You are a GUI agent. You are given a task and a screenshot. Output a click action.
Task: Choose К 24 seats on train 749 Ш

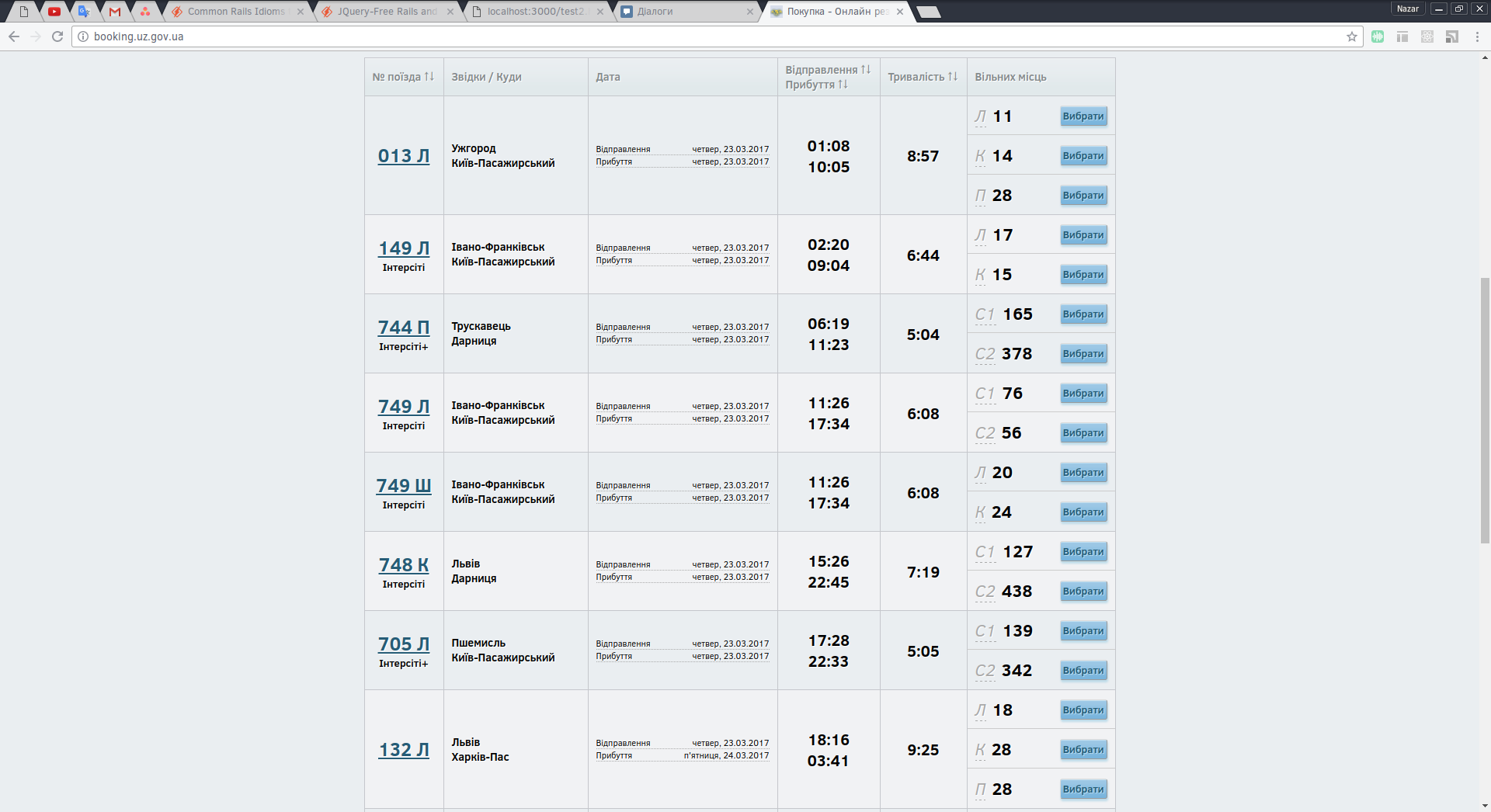click(1083, 512)
